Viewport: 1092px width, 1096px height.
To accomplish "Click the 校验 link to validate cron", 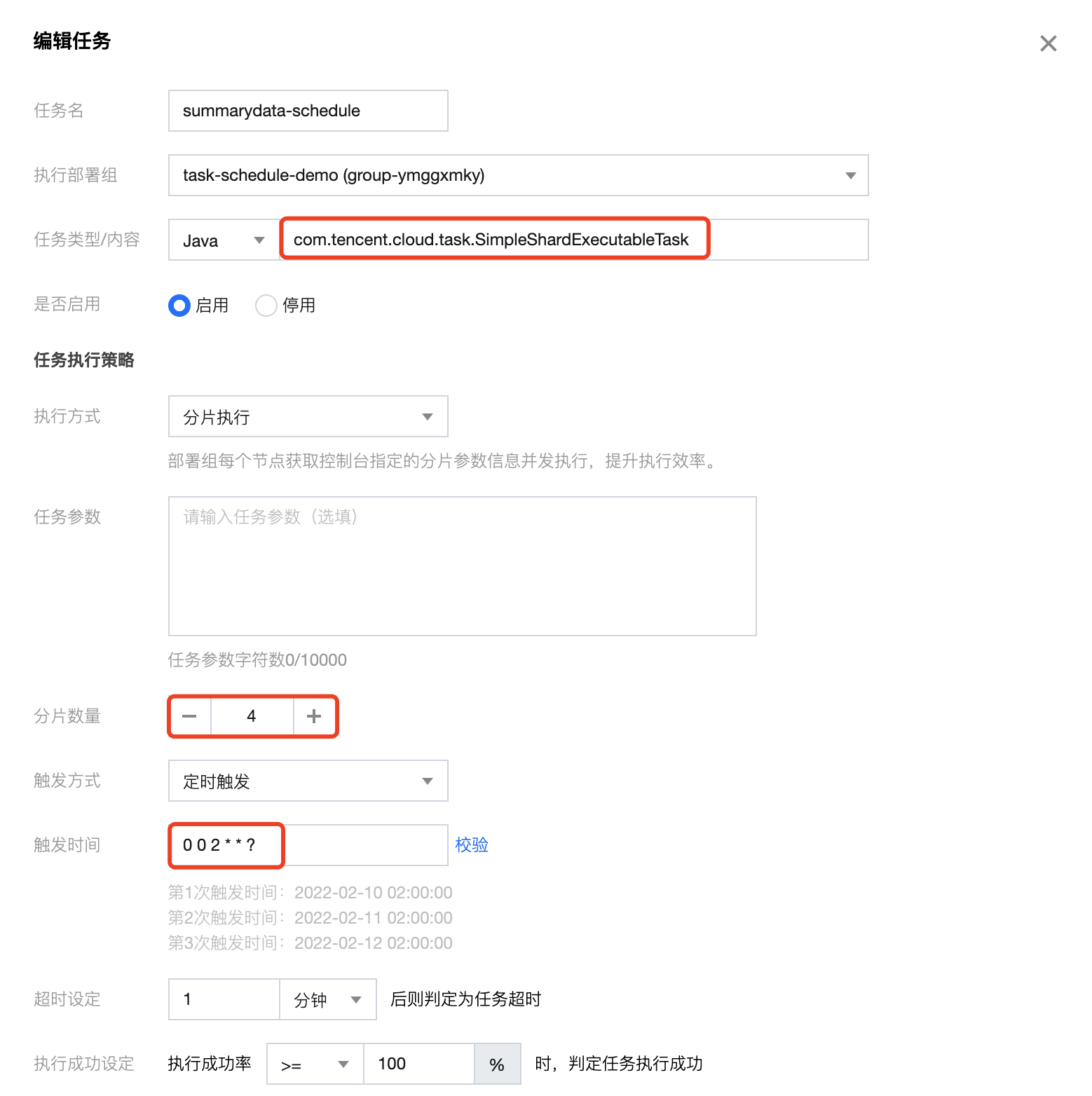I will click(472, 845).
